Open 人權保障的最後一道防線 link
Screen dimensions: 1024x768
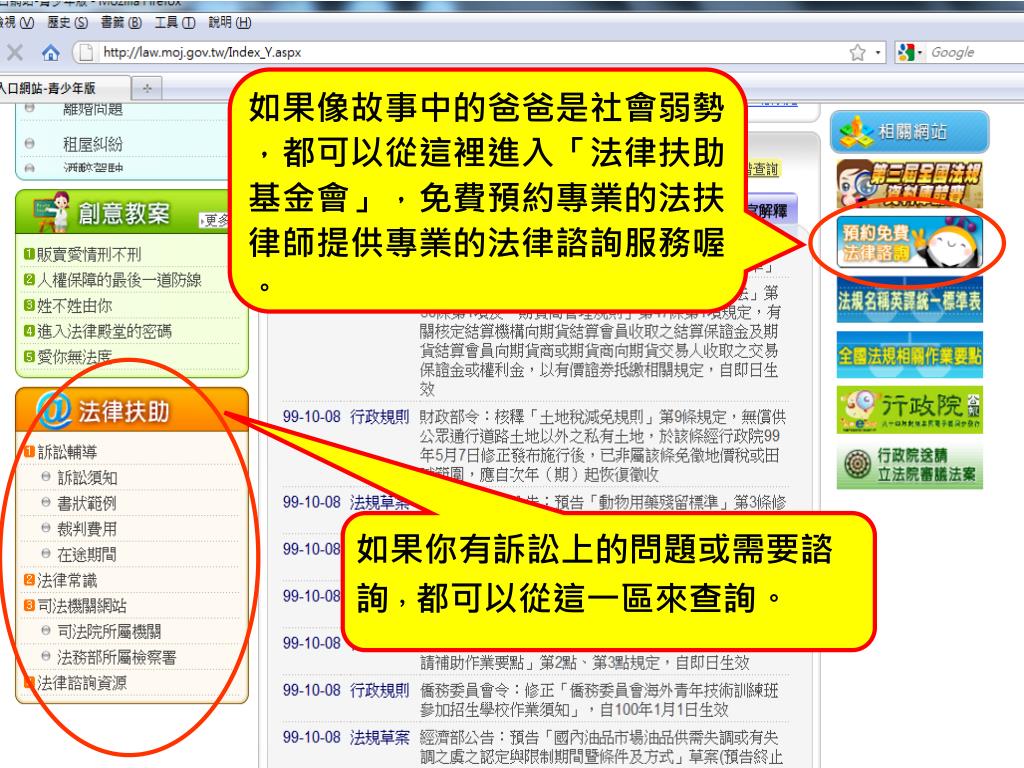tap(120, 280)
